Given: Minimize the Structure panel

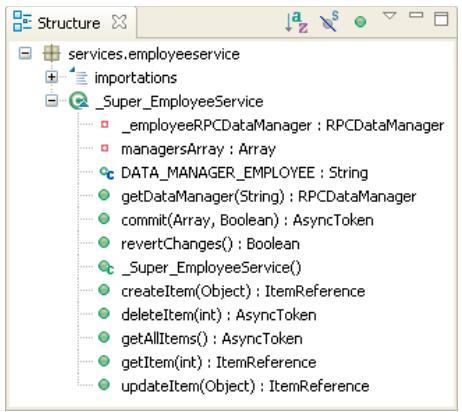Looking at the screenshot, I should point(416,15).
